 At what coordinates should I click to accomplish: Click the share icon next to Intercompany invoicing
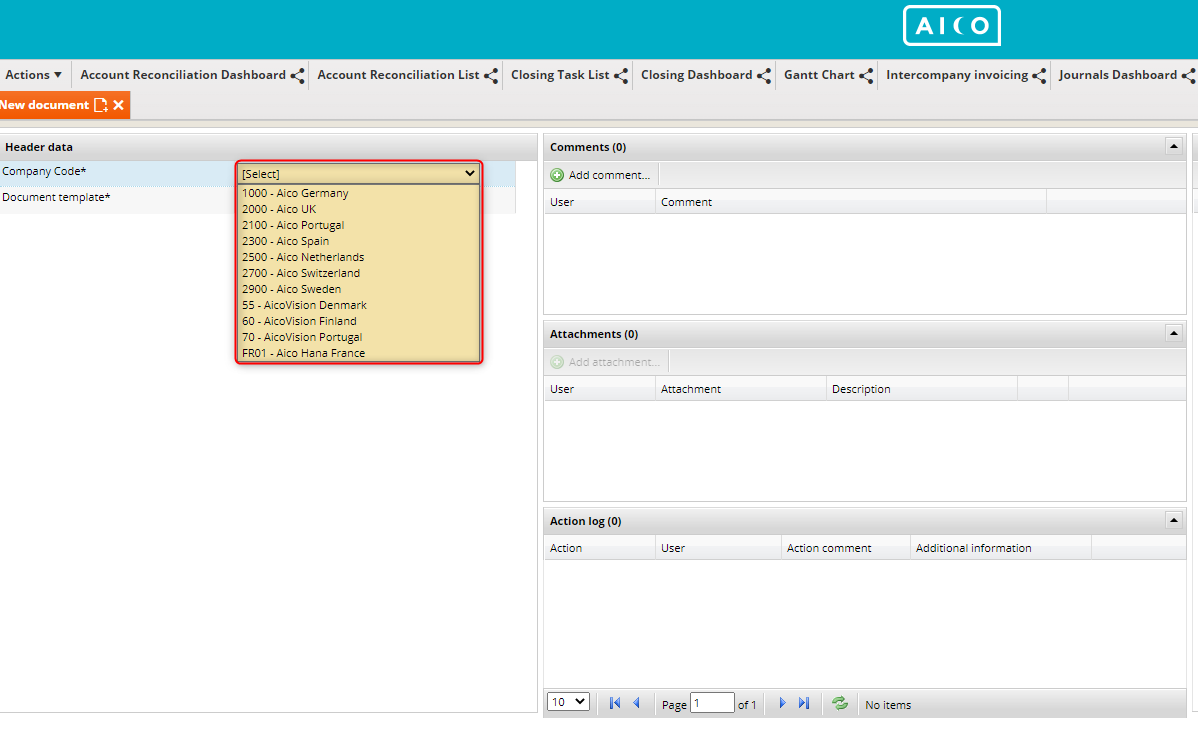click(x=1038, y=76)
